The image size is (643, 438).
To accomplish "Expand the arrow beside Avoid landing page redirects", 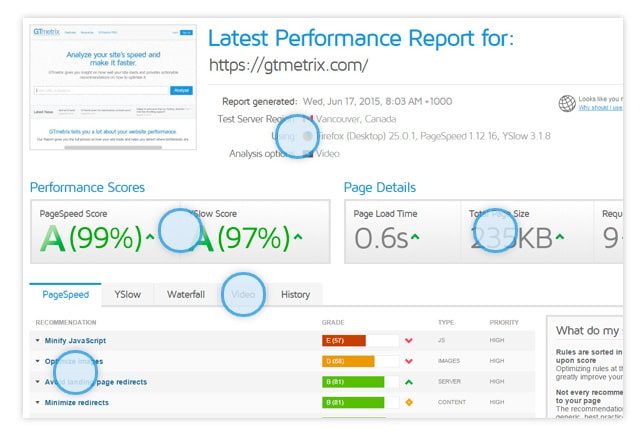I will [x=38, y=381].
